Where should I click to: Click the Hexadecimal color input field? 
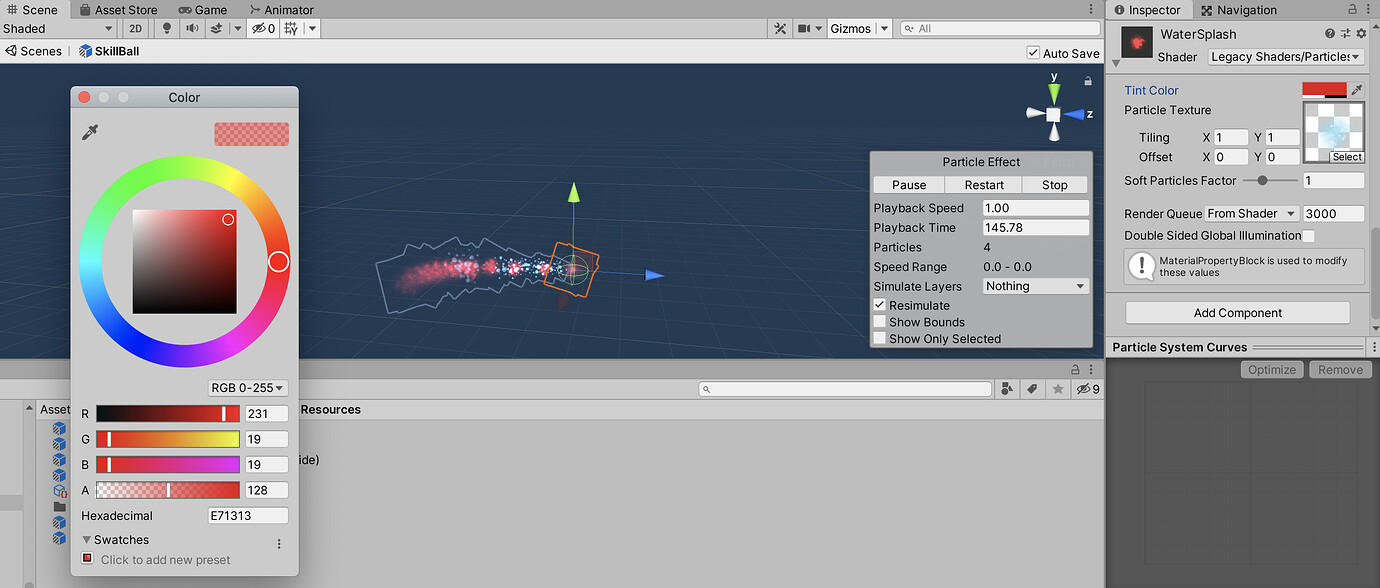[x=248, y=515]
